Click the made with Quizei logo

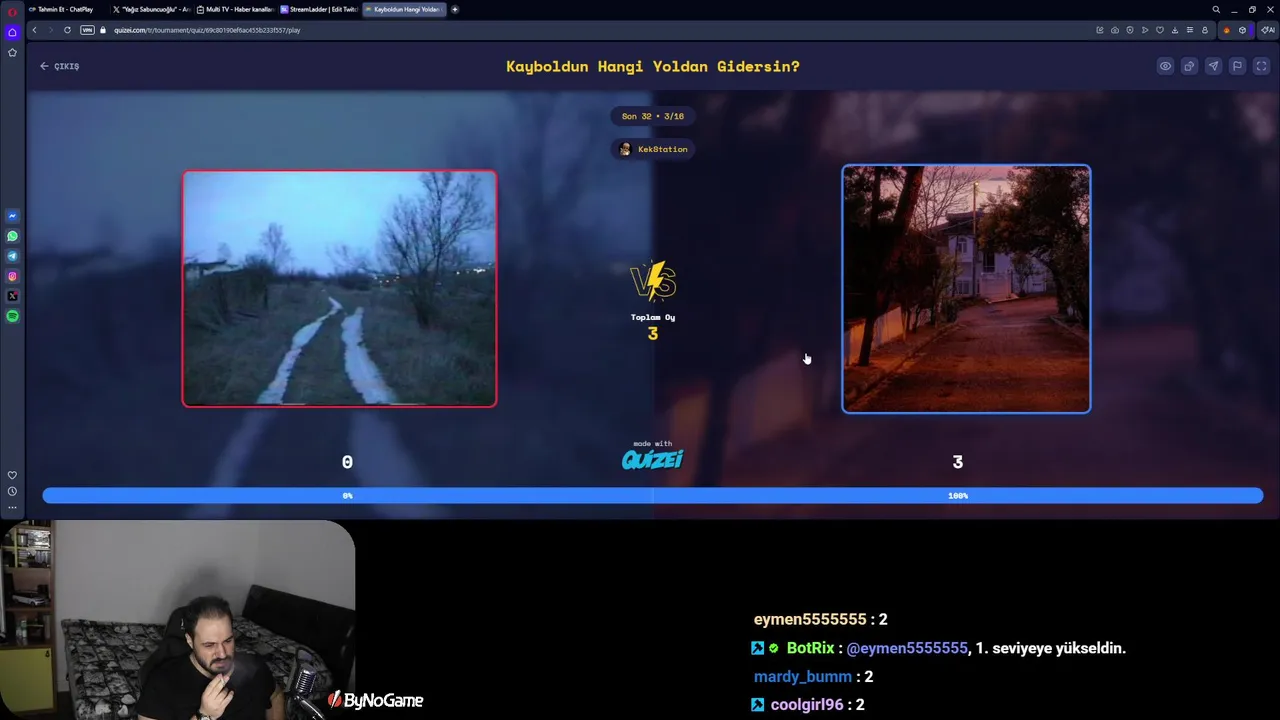(x=652, y=456)
